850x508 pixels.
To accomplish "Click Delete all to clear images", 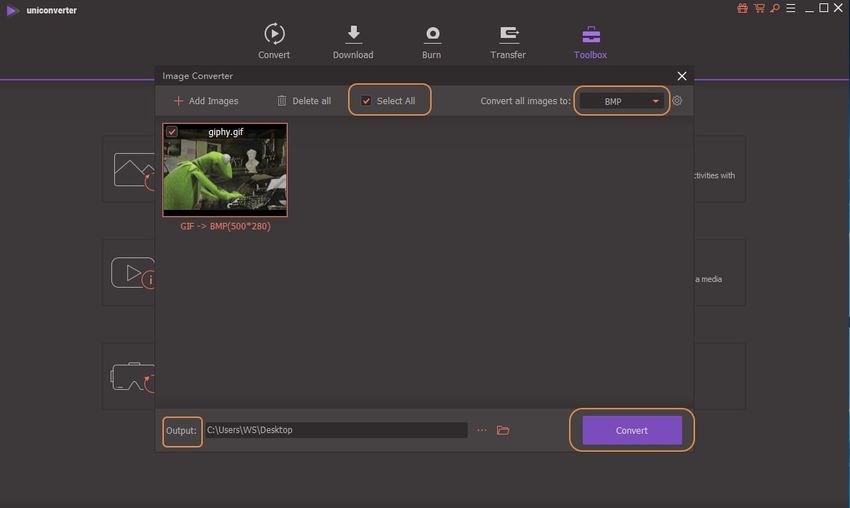I will coord(304,101).
